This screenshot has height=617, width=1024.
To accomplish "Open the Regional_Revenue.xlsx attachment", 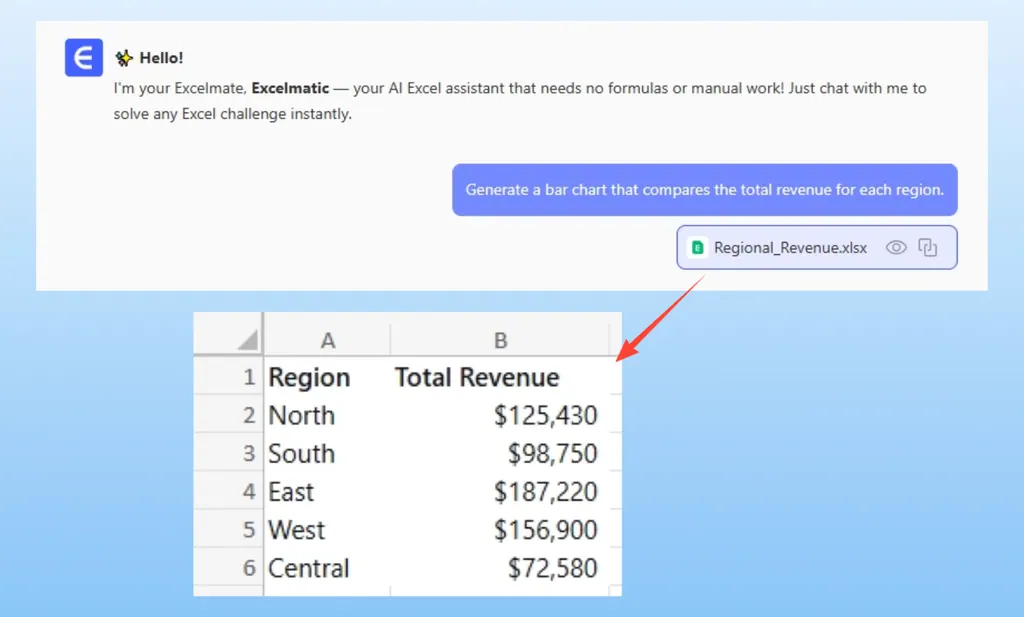I will [790, 248].
